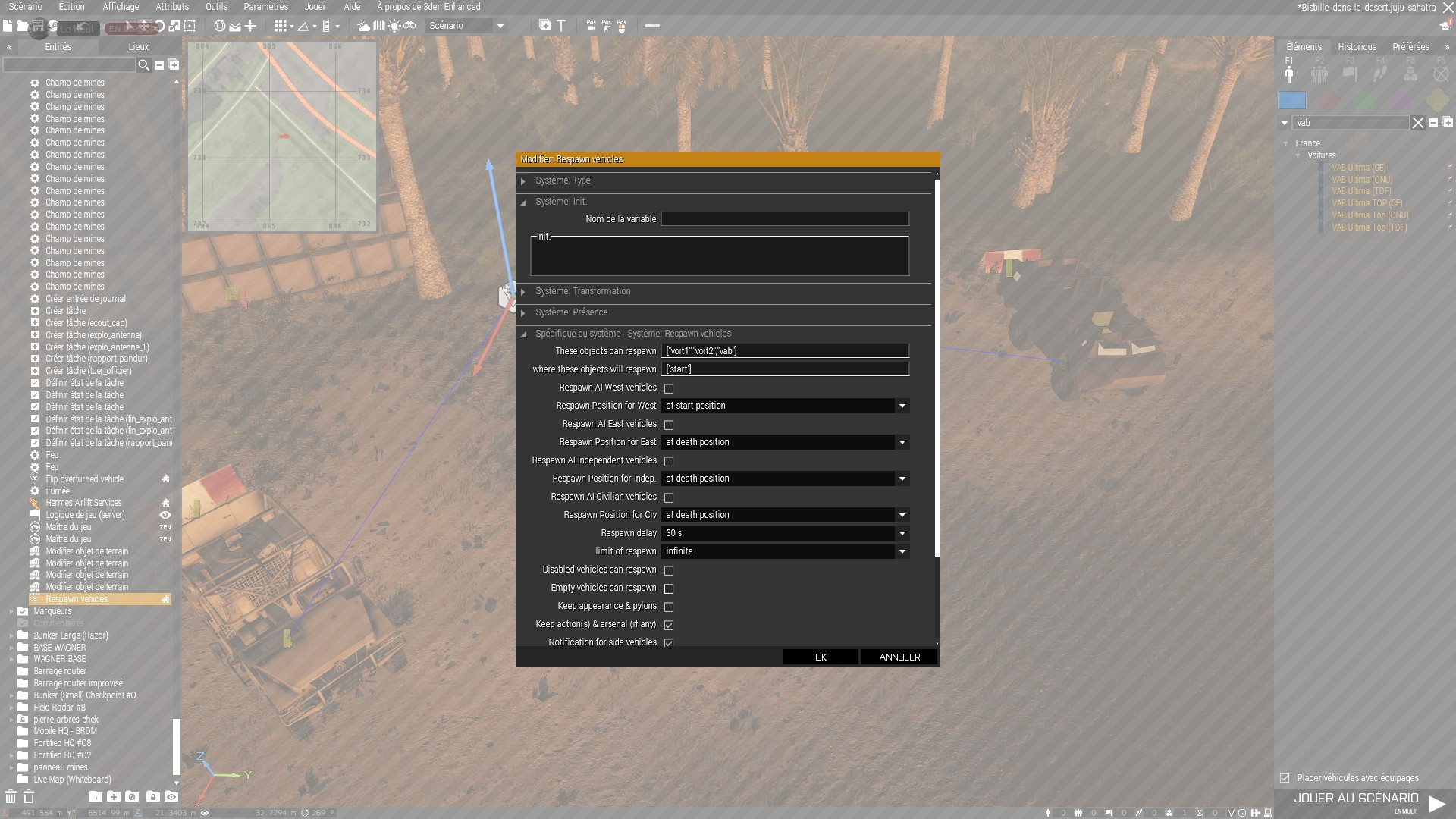Click the weather/environment toolbar icon
This screenshot has height=819, width=1456.
(363, 26)
